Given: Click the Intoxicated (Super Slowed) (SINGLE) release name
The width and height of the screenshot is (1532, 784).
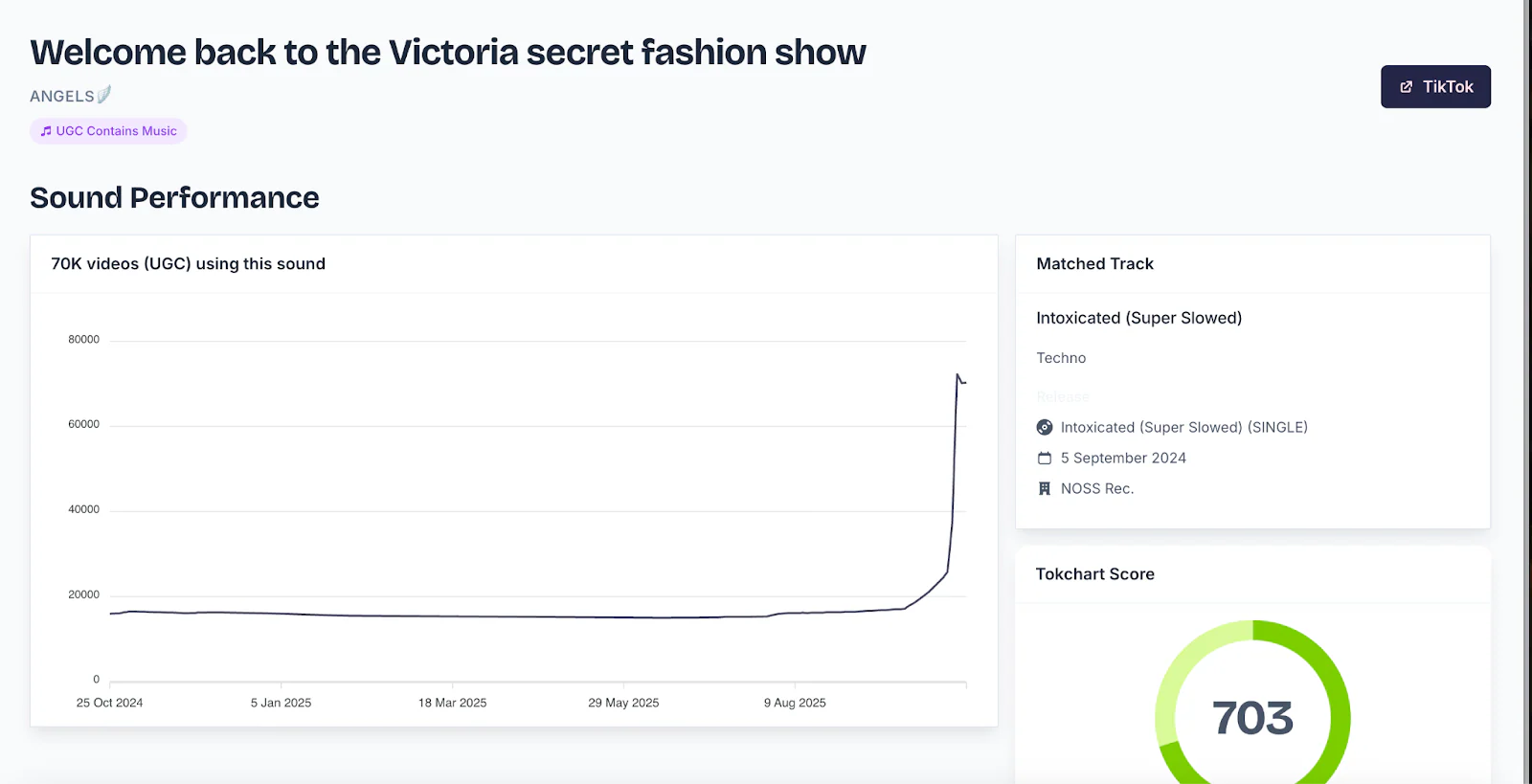Looking at the screenshot, I should pos(1183,428).
